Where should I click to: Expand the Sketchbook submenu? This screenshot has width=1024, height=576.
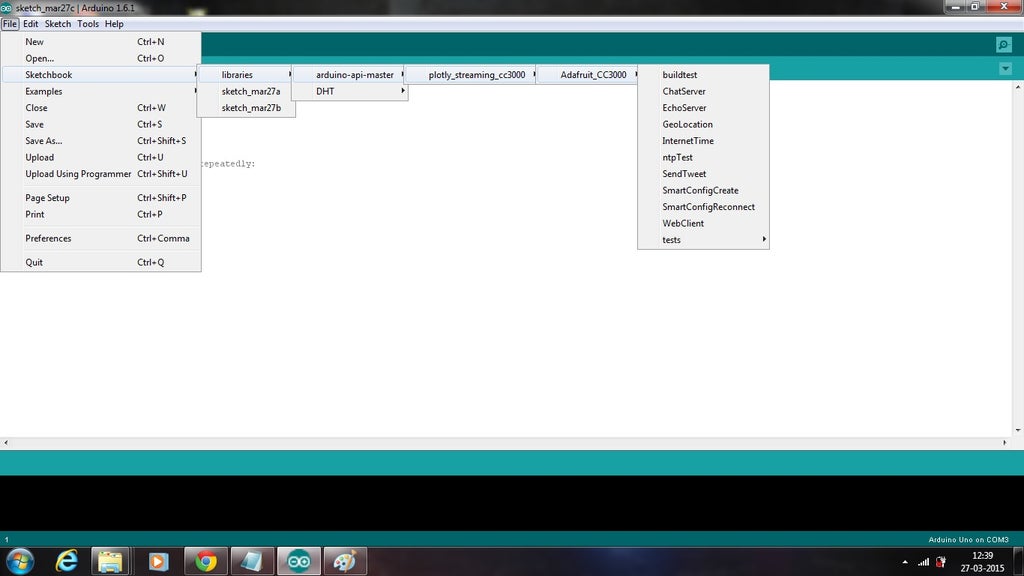click(x=101, y=74)
